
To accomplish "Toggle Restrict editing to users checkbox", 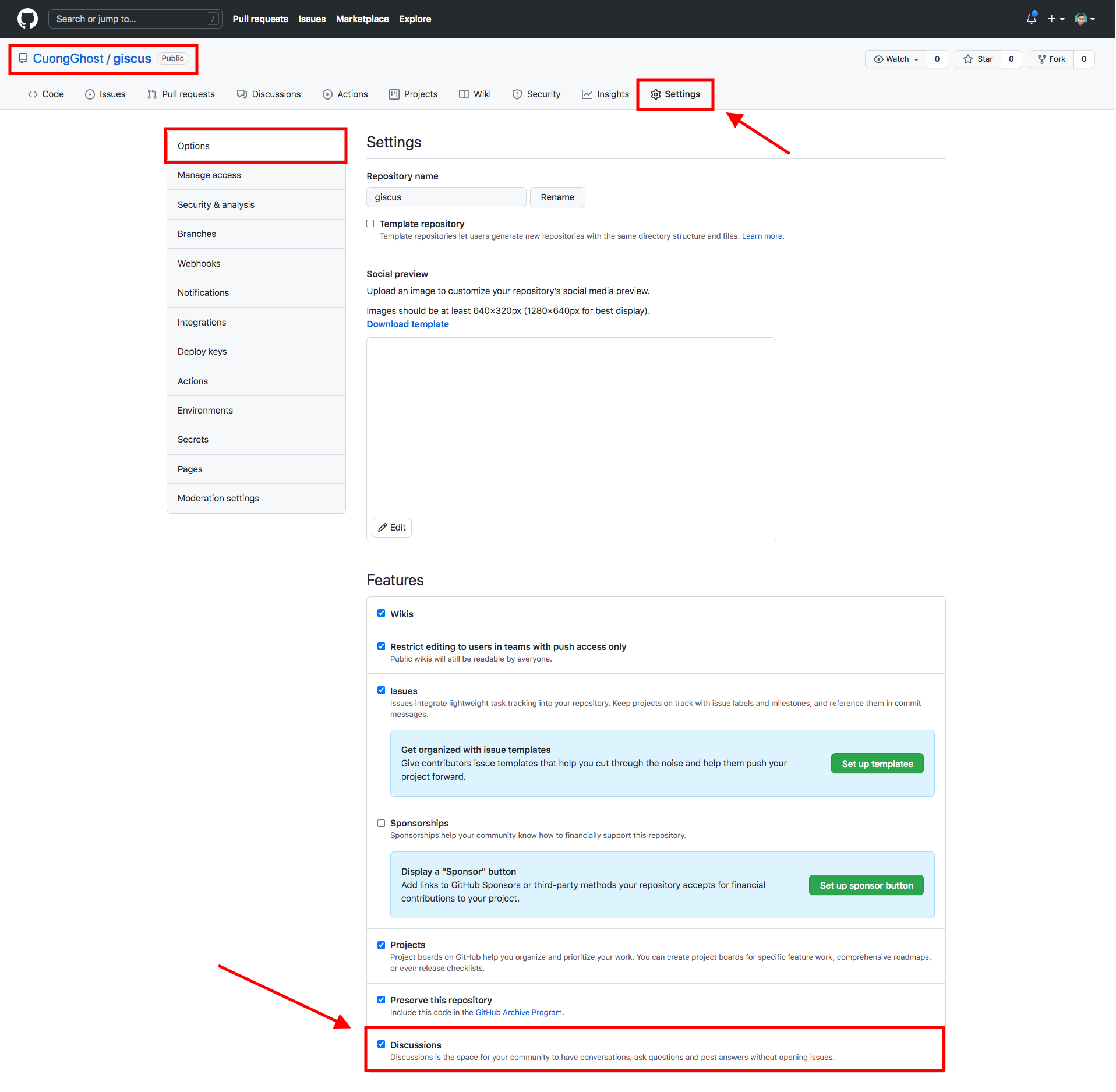I will [381, 646].
